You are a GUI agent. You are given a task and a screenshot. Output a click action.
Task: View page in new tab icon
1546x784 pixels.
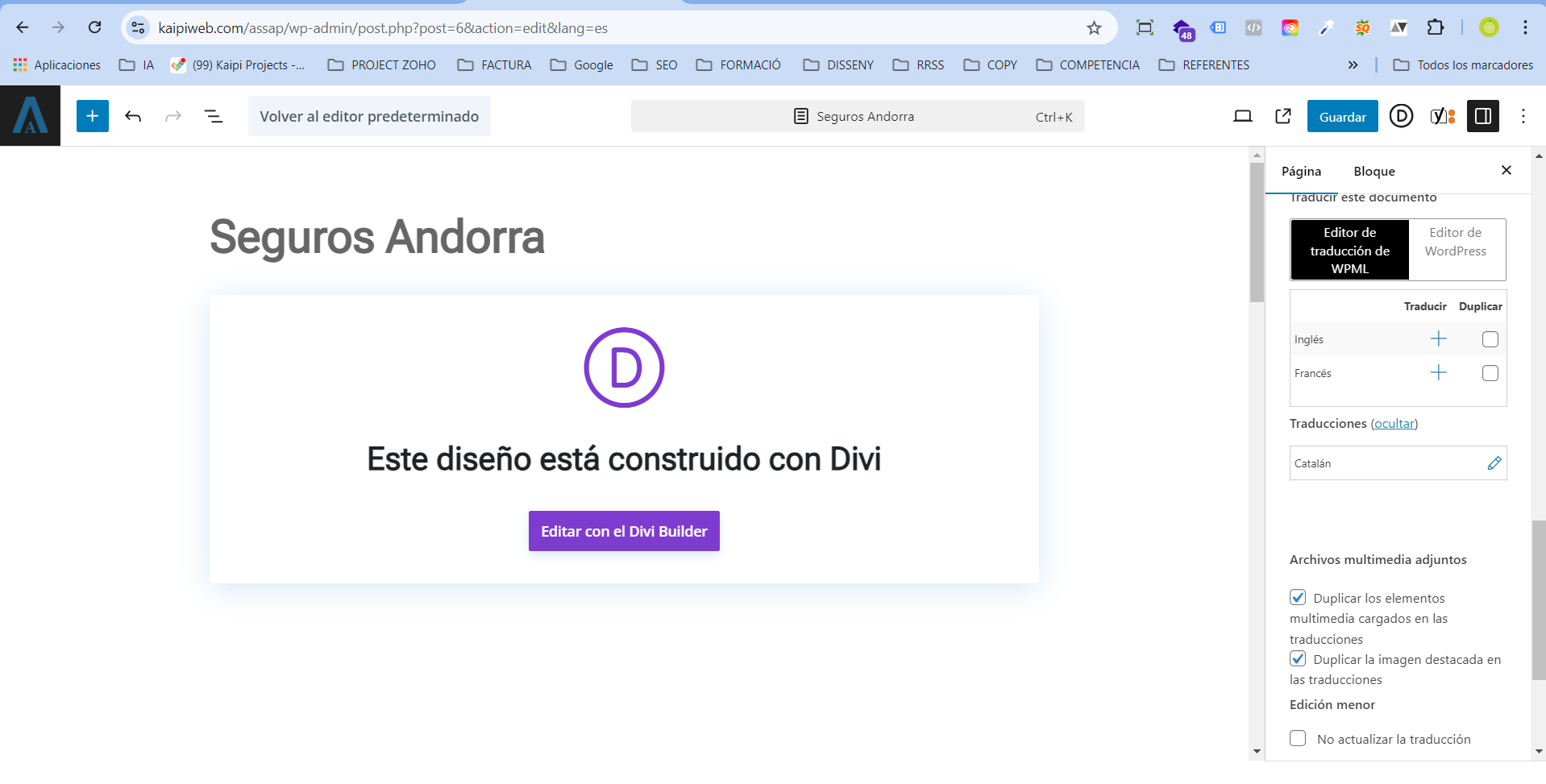click(1283, 116)
